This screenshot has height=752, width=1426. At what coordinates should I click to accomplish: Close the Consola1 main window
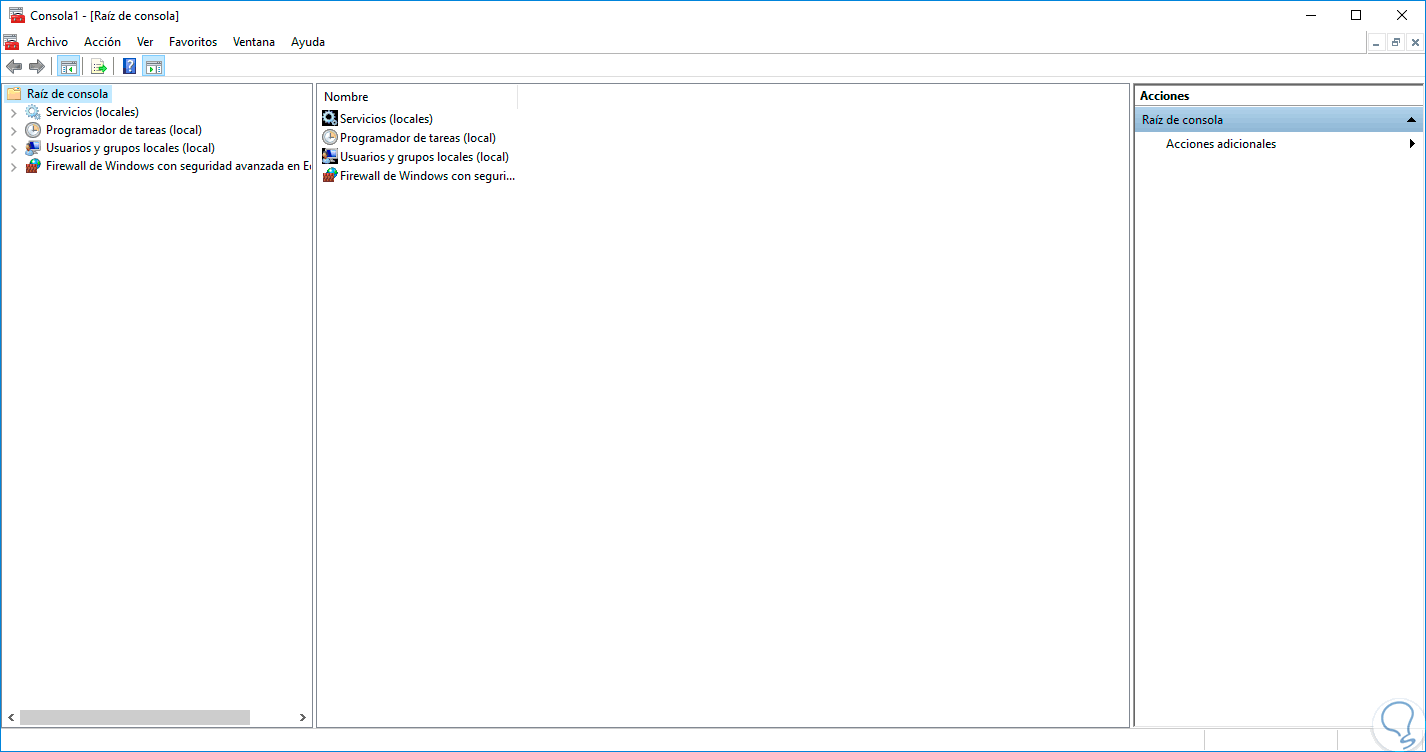[1402, 15]
